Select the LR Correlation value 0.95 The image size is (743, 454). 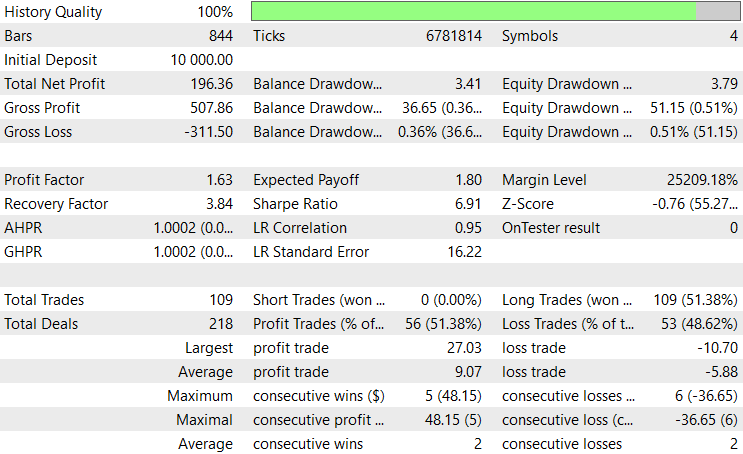[468, 228]
